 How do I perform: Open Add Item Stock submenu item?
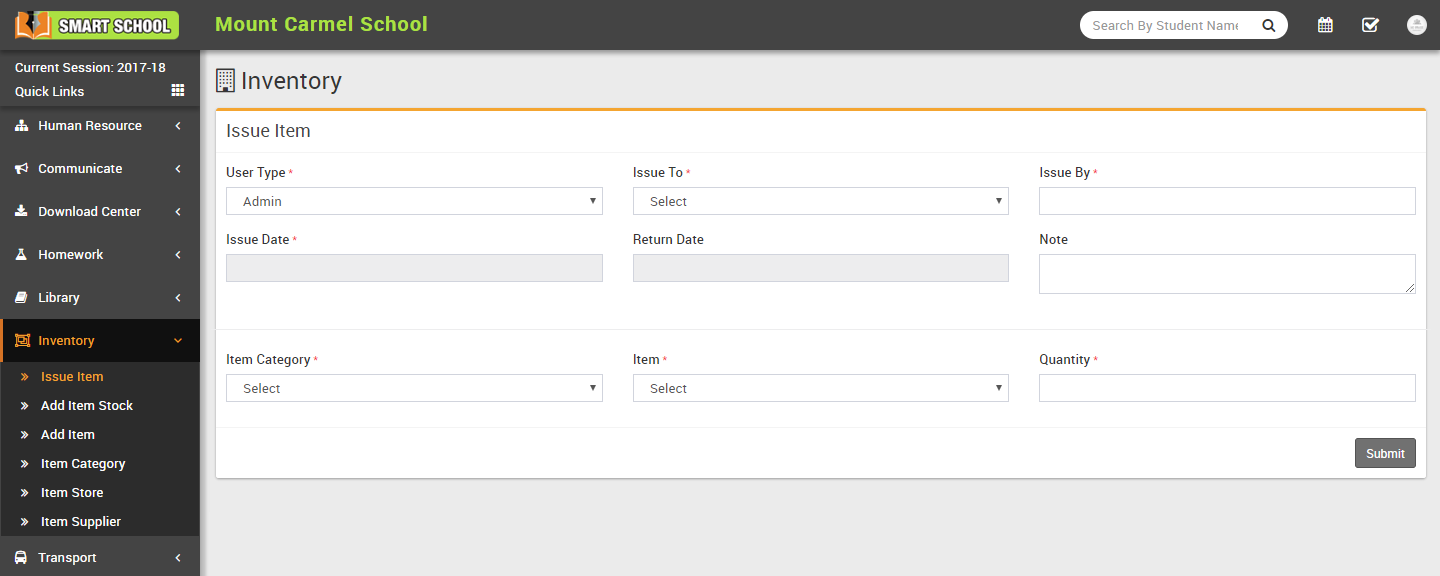pyautogui.click(x=87, y=406)
